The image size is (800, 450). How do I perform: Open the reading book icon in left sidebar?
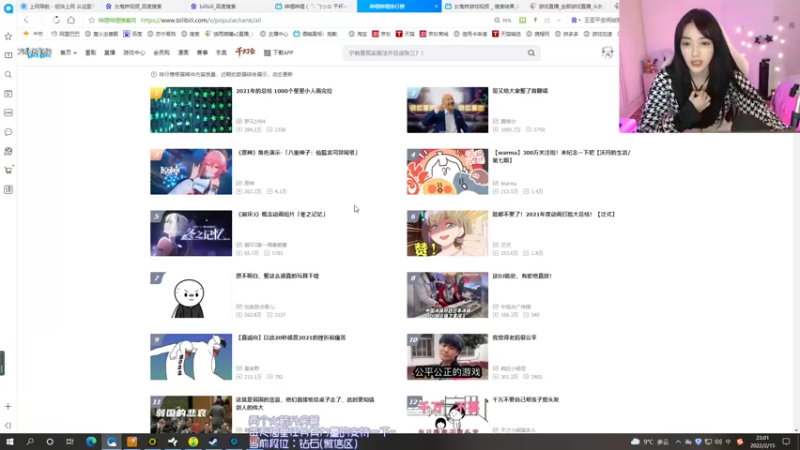pyautogui.click(x=8, y=55)
